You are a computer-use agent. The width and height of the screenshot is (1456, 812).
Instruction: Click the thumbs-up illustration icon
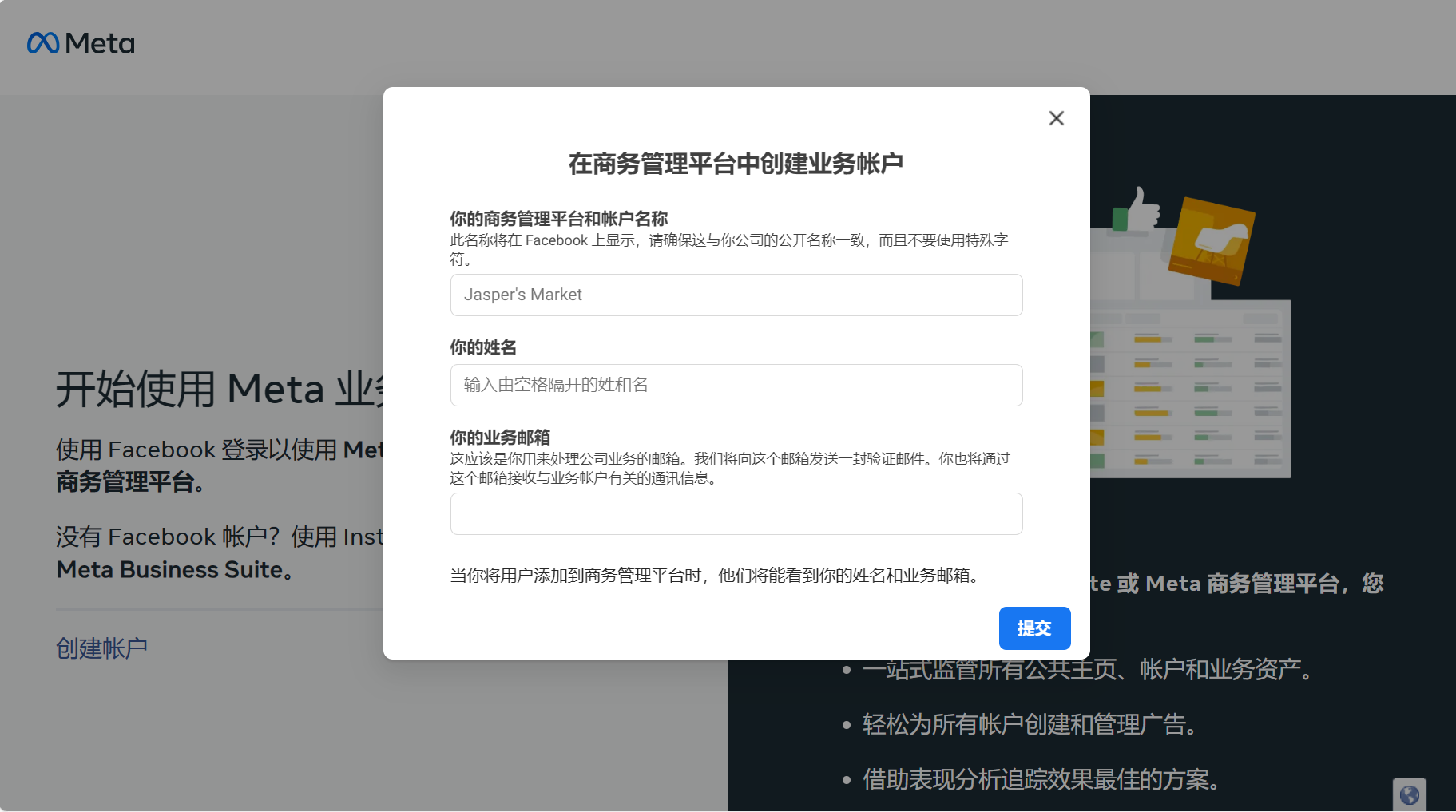pos(1139,209)
